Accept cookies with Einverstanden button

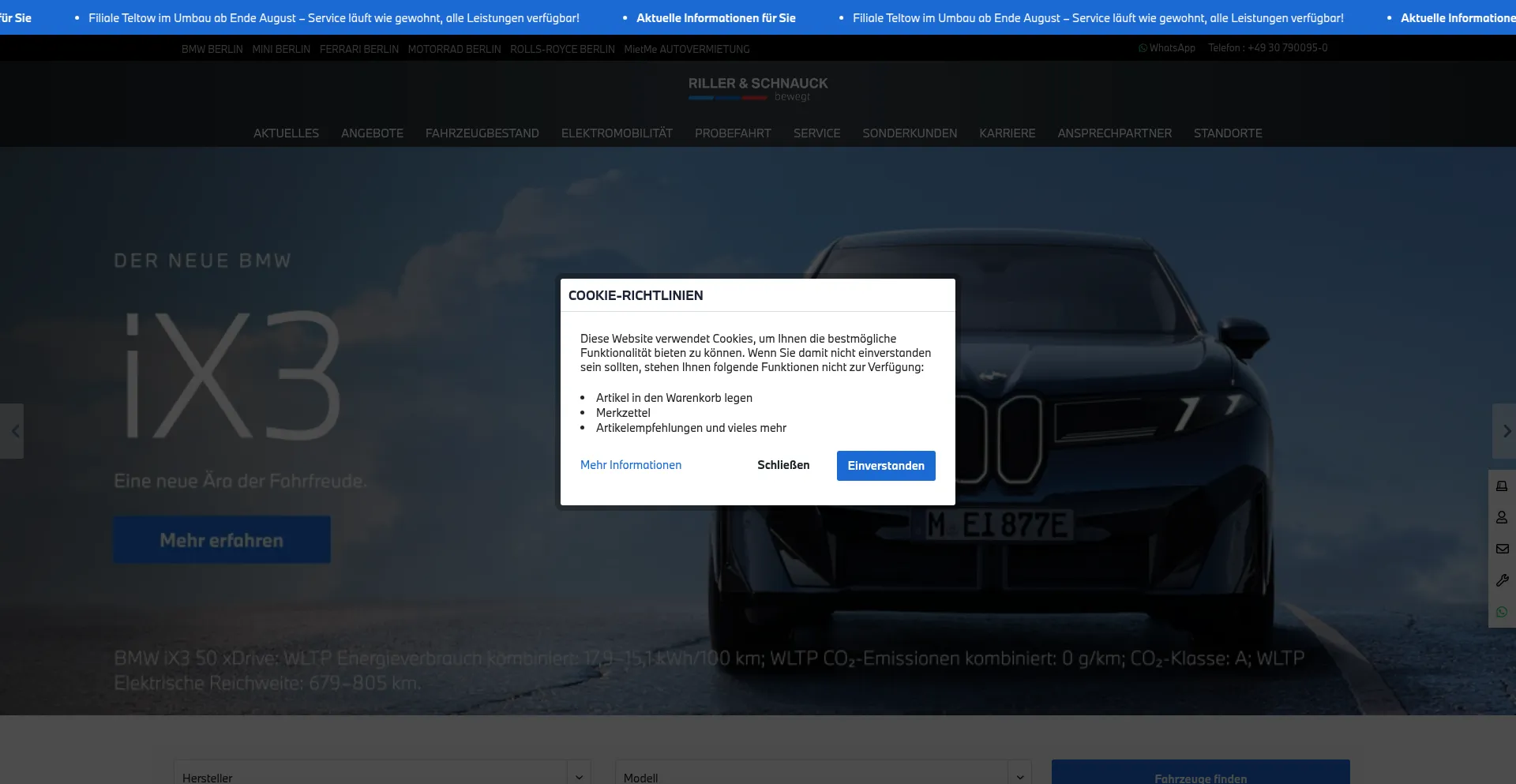[885, 466]
